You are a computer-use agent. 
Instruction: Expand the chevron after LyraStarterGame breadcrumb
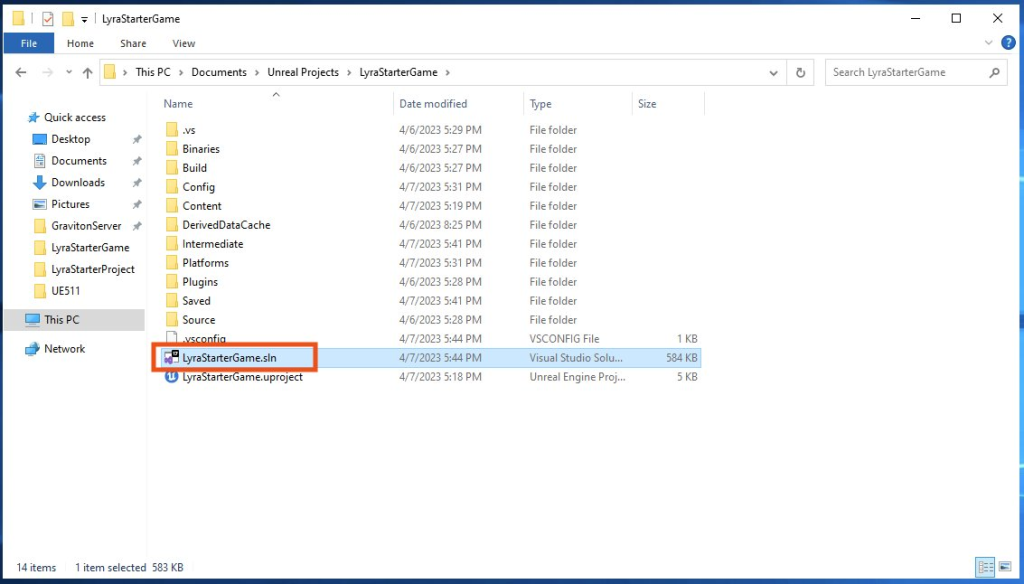tap(447, 73)
